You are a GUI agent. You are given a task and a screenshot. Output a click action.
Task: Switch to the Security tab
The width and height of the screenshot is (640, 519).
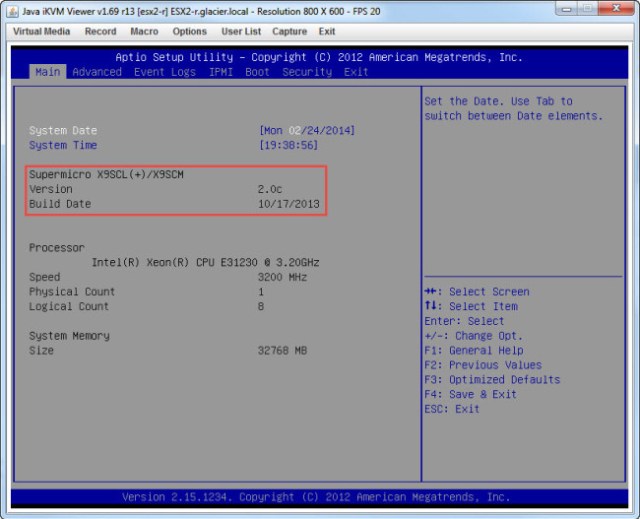[x=307, y=72]
